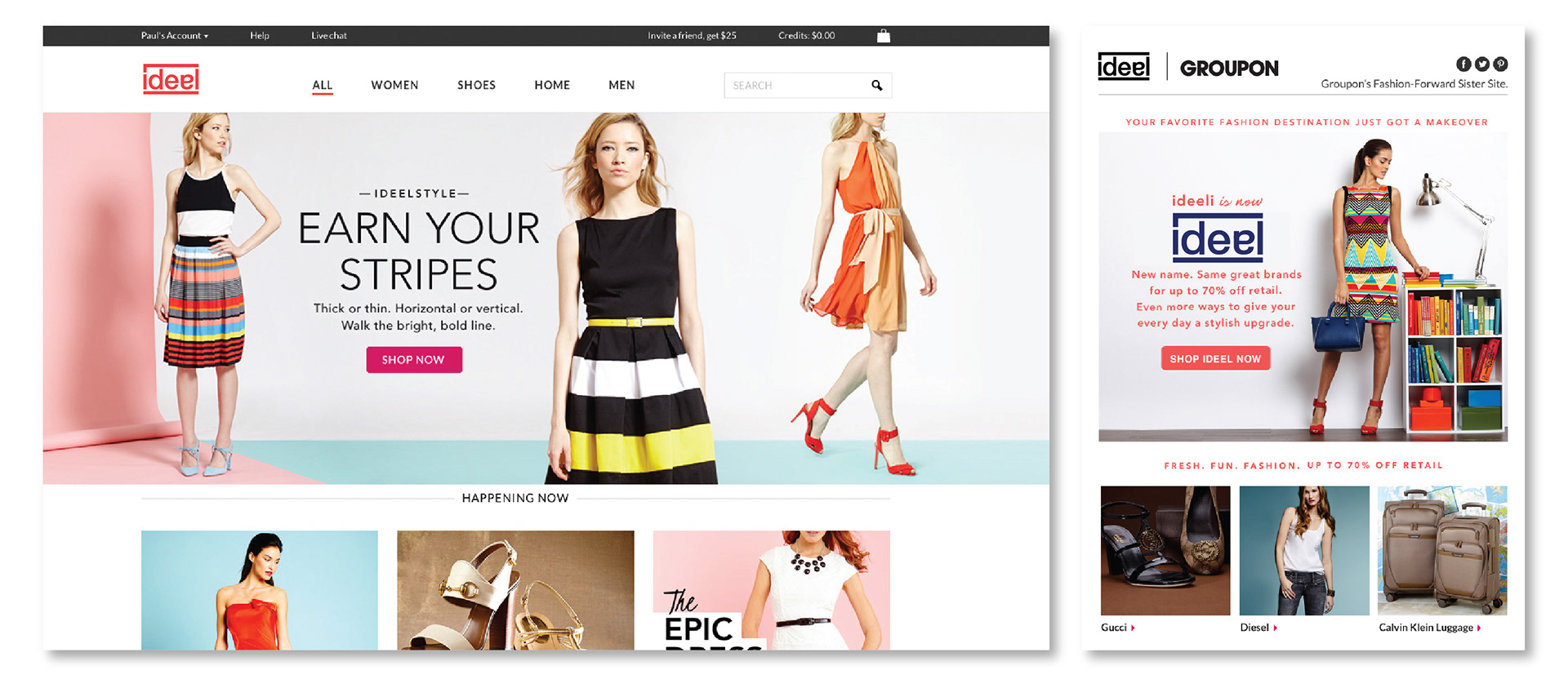
Task: Select the HOME navigation tab
Action: coord(552,85)
